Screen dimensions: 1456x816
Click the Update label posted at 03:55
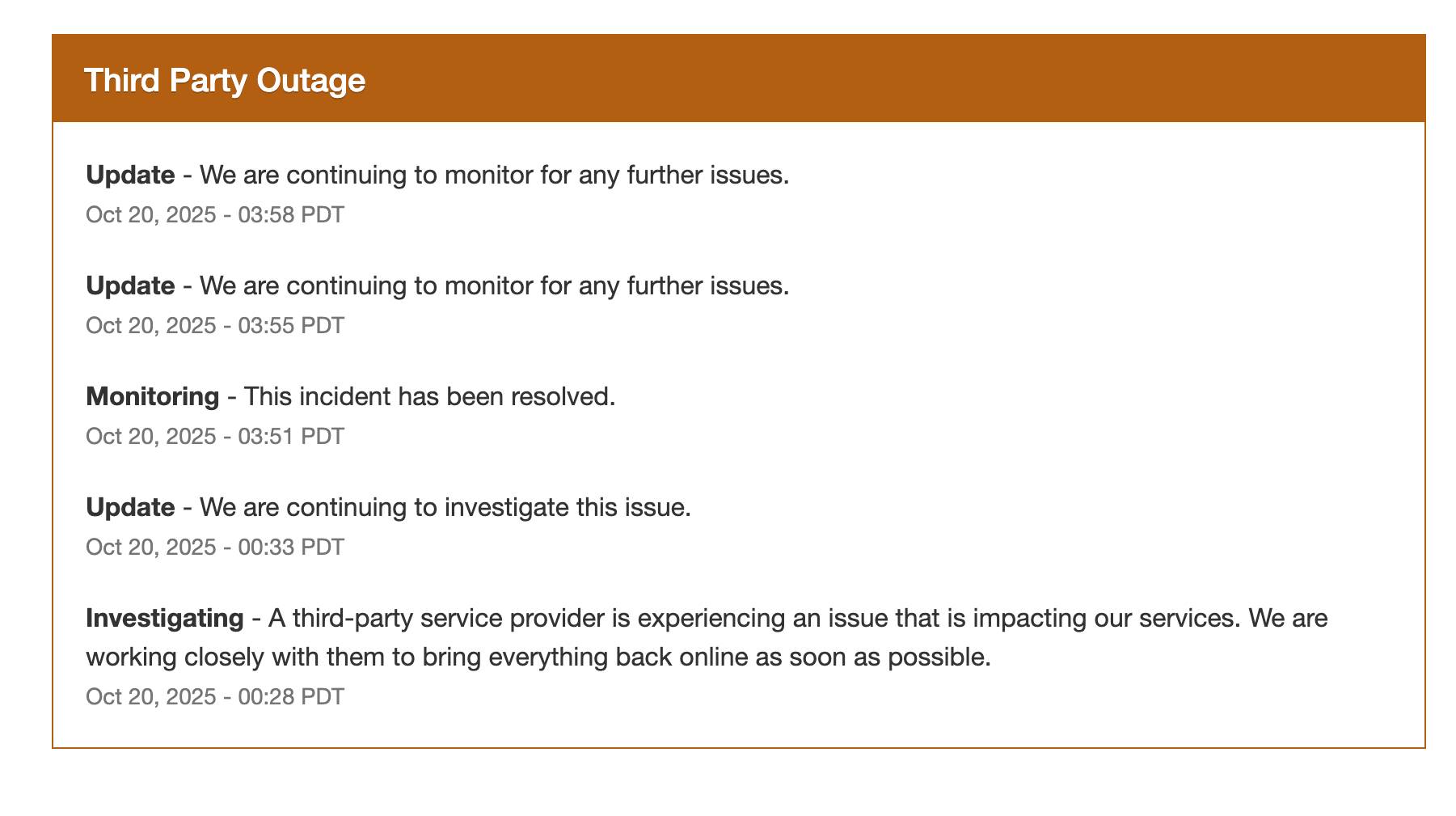click(130, 285)
